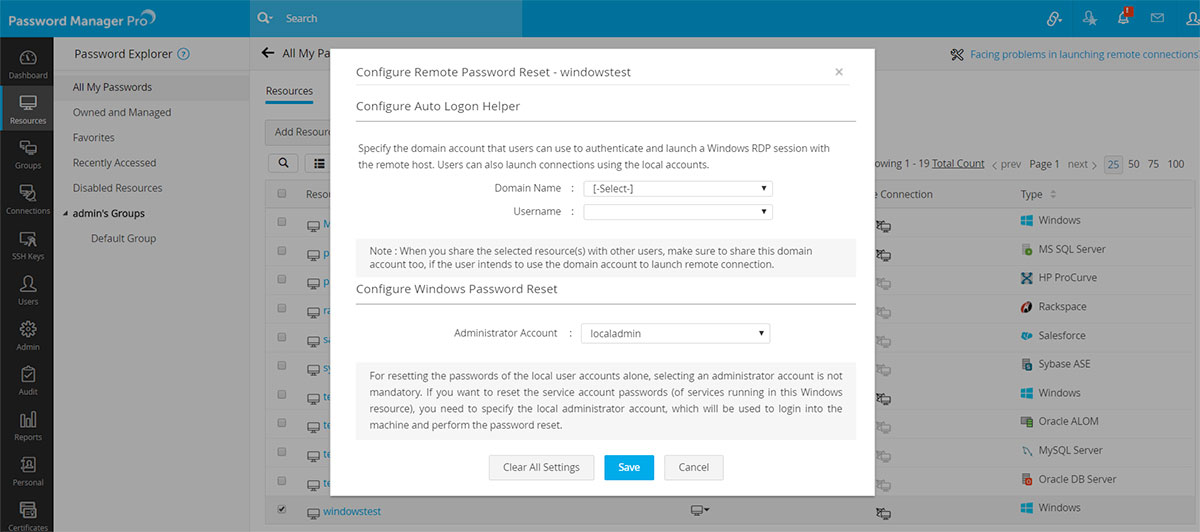Open the Audit sidebar icon
This screenshot has height=532, width=1200.
click(27, 382)
